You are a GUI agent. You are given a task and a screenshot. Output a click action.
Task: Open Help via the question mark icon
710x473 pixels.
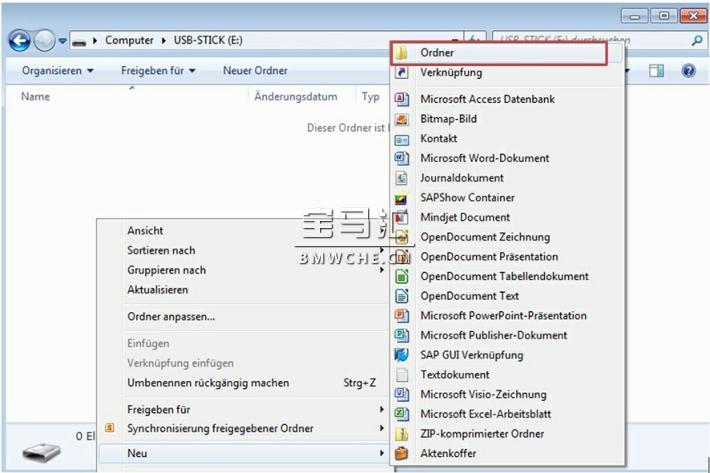click(688, 71)
